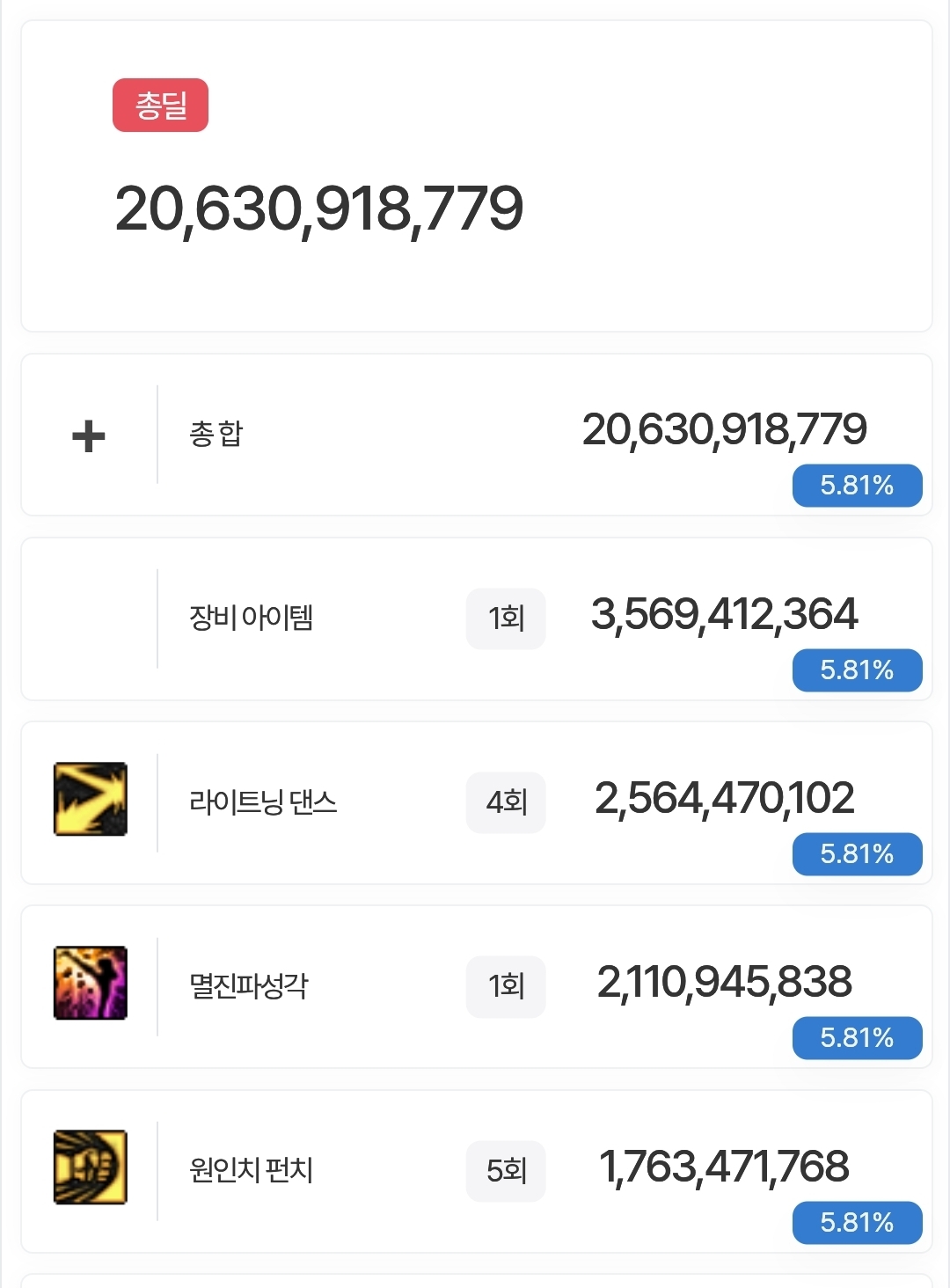Image resolution: width=950 pixels, height=1288 pixels.
Task: Expand the 총합 row with plus icon
Action: click(x=89, y=435)
